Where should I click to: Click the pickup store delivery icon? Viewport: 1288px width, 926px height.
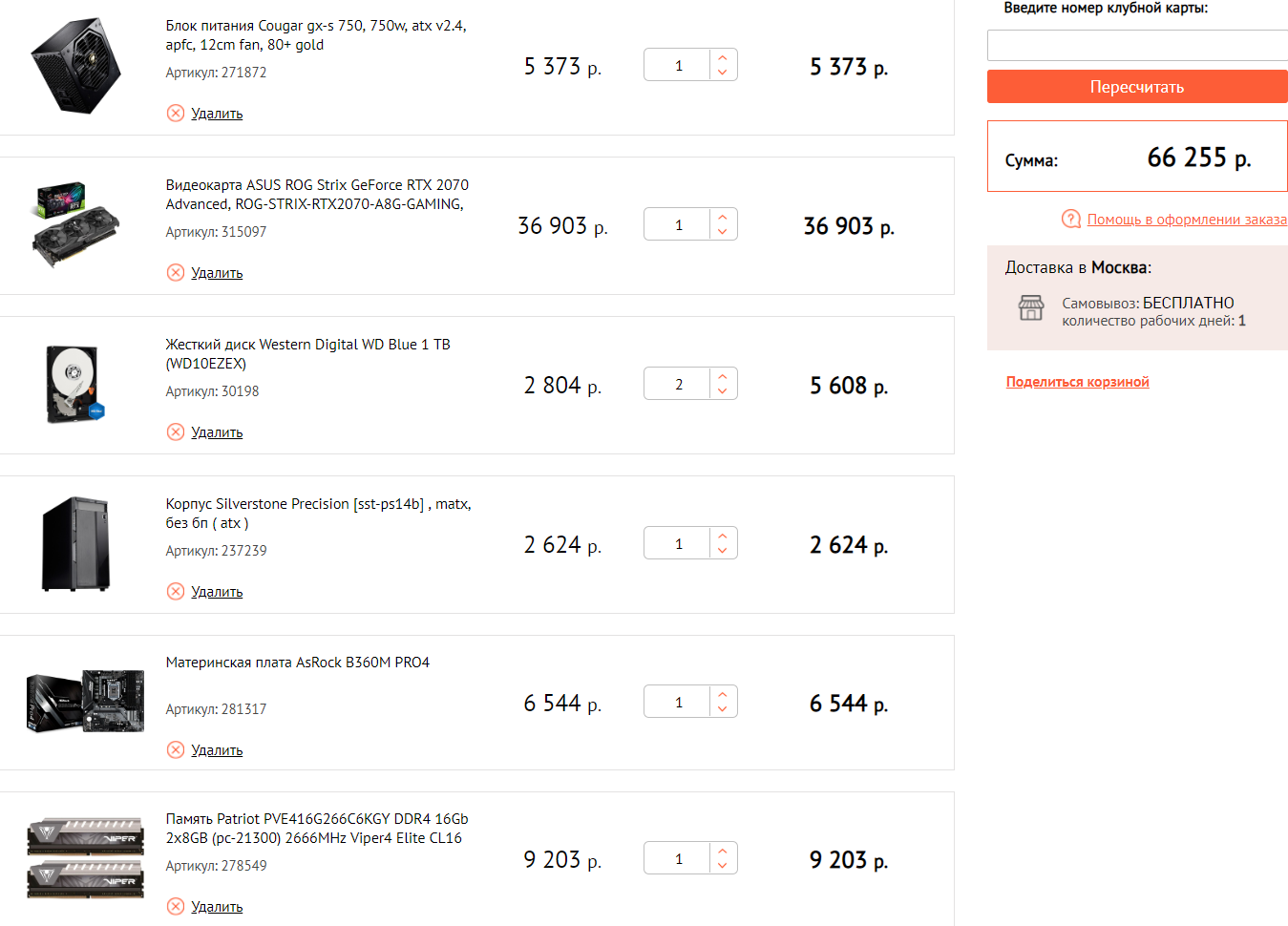pyautogui.click(x=1031, y=307)
